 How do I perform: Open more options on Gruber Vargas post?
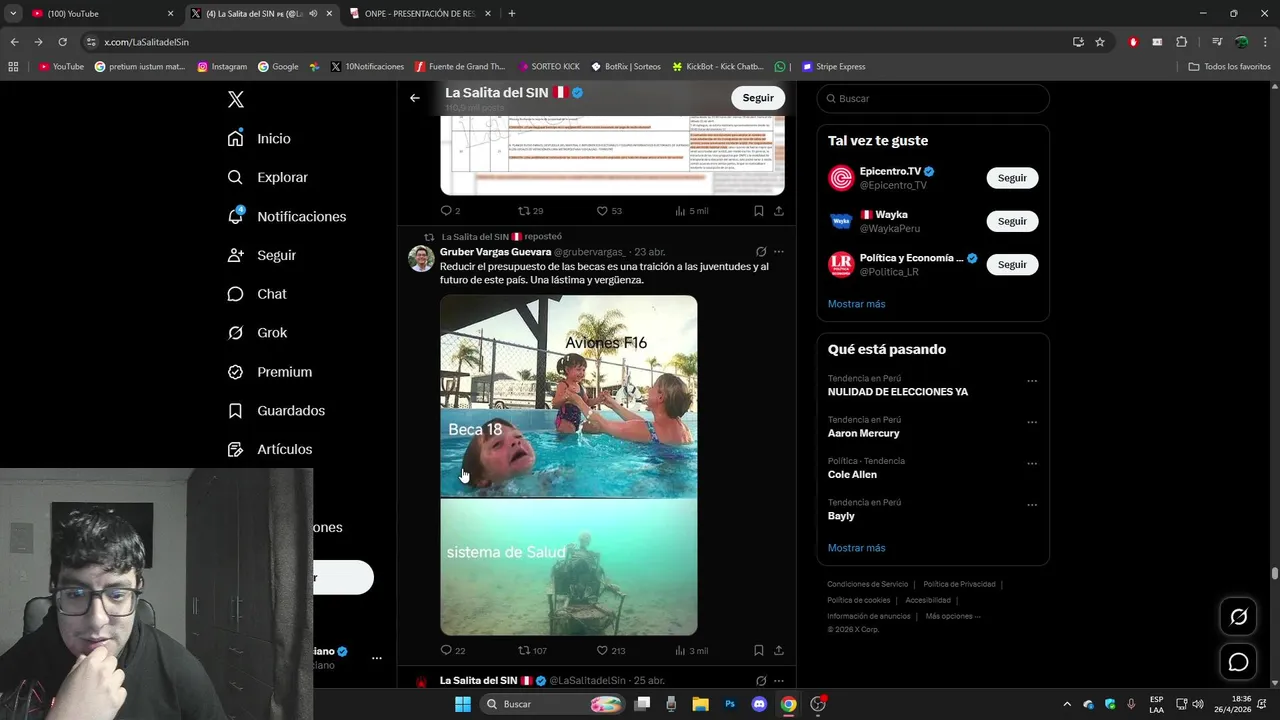point(779,252)
